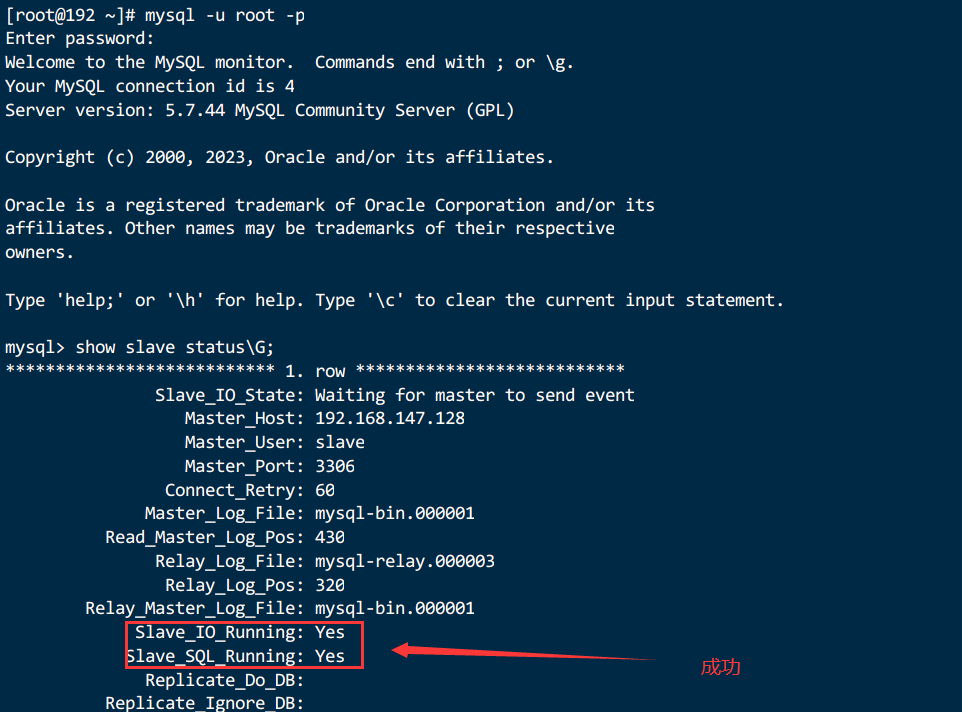This screenshot has width=962, height=712.
Task: Click the Master_User value slave
Action: pyautogui.click(x=340, y=442)
